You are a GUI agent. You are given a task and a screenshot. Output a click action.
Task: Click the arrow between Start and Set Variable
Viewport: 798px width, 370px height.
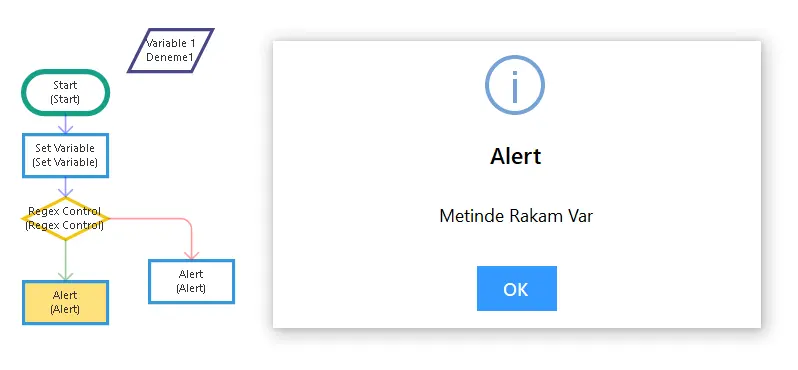pos(65,124)
